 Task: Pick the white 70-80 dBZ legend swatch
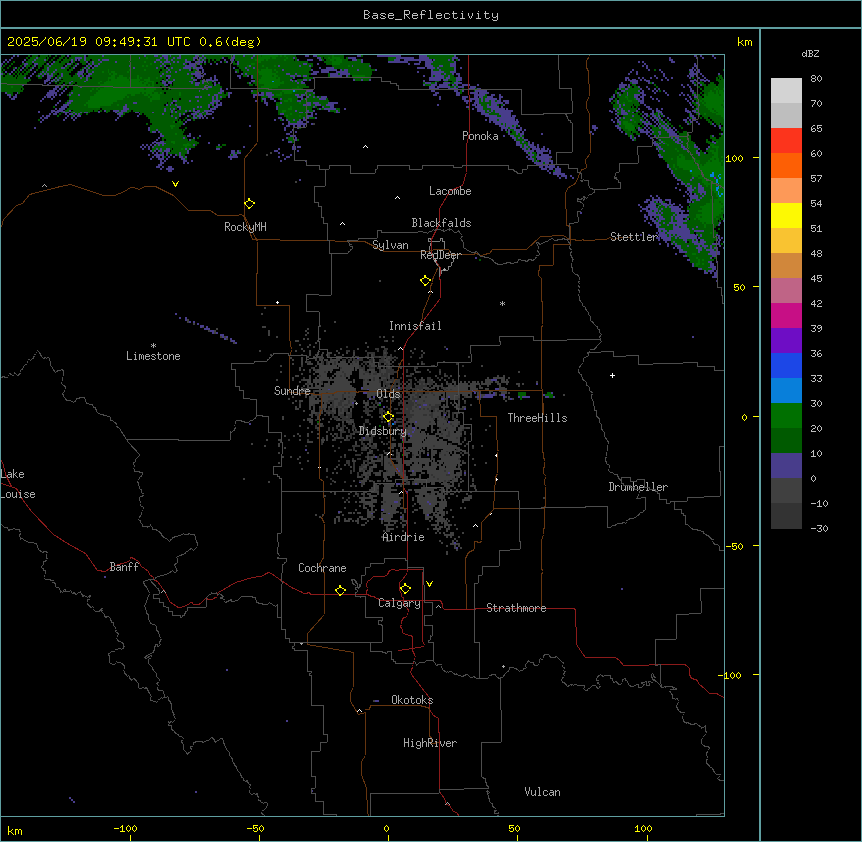pos(786,91)
